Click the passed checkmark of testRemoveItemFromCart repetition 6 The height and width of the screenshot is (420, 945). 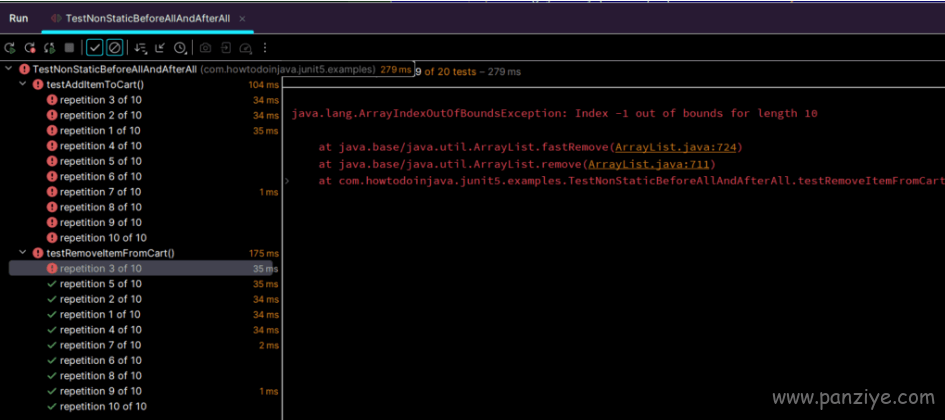(x=52, y=360)
